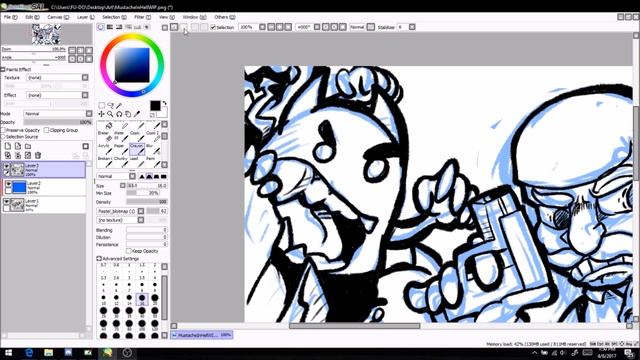The image size is (640, 360).
Task: Delete the selected layer
Action: [38, 156]
